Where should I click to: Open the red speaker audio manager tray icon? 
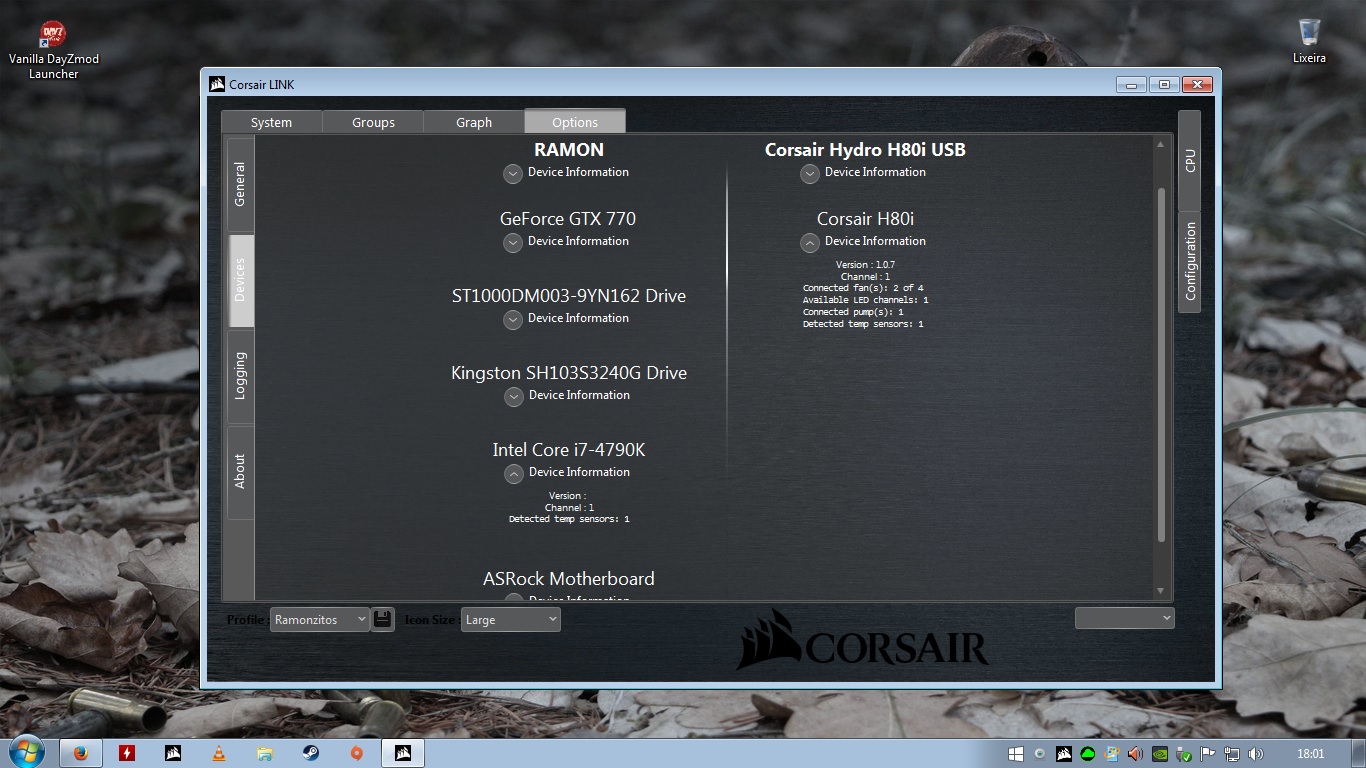pyautogui.click(x=1135, y=754)
